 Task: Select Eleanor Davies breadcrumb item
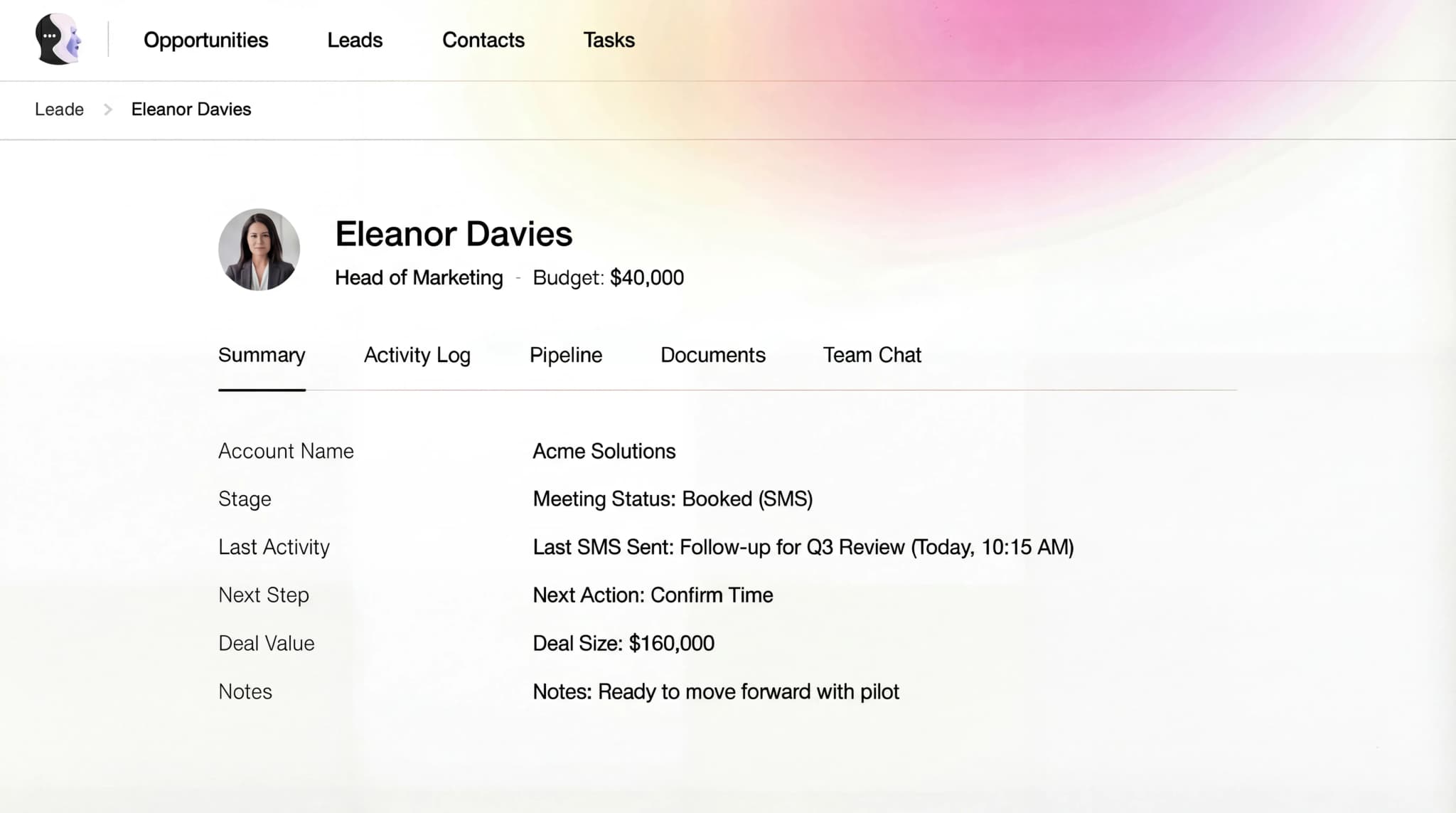coord(191,110)
